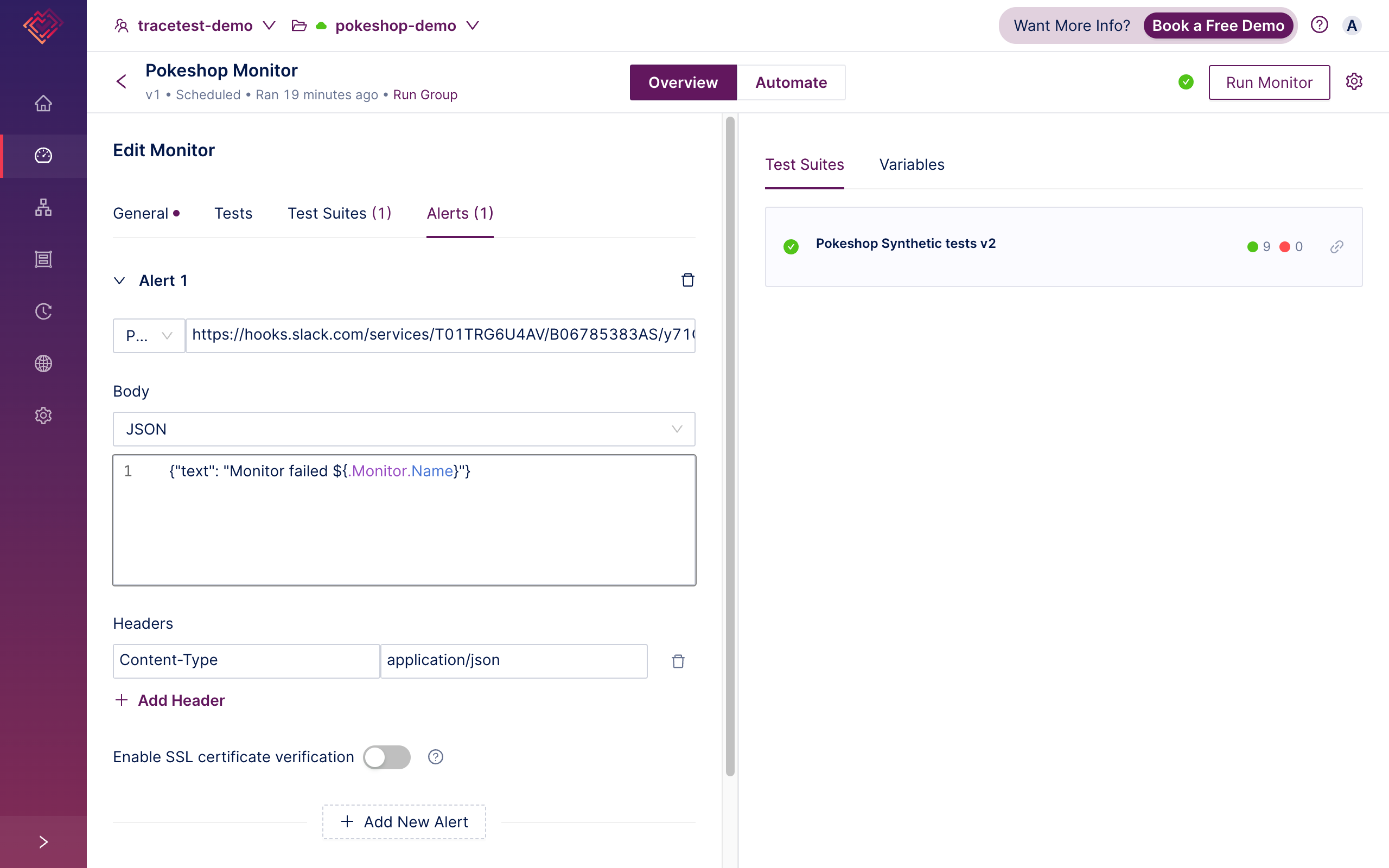Open monitor settings gear near Run Monitor

click(x=1354, y=81)
